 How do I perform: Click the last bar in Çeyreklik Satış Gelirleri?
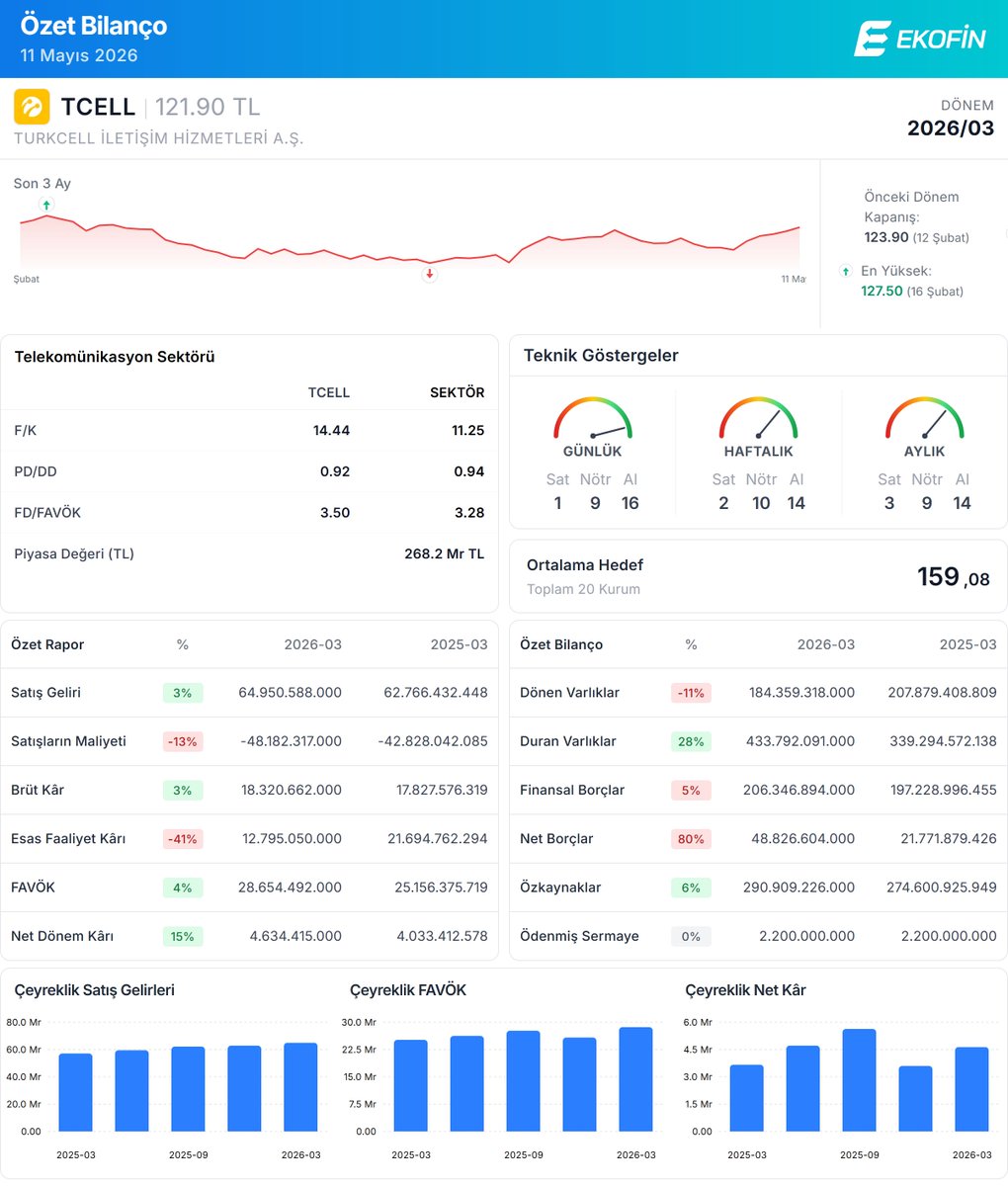click(300, 1087)
